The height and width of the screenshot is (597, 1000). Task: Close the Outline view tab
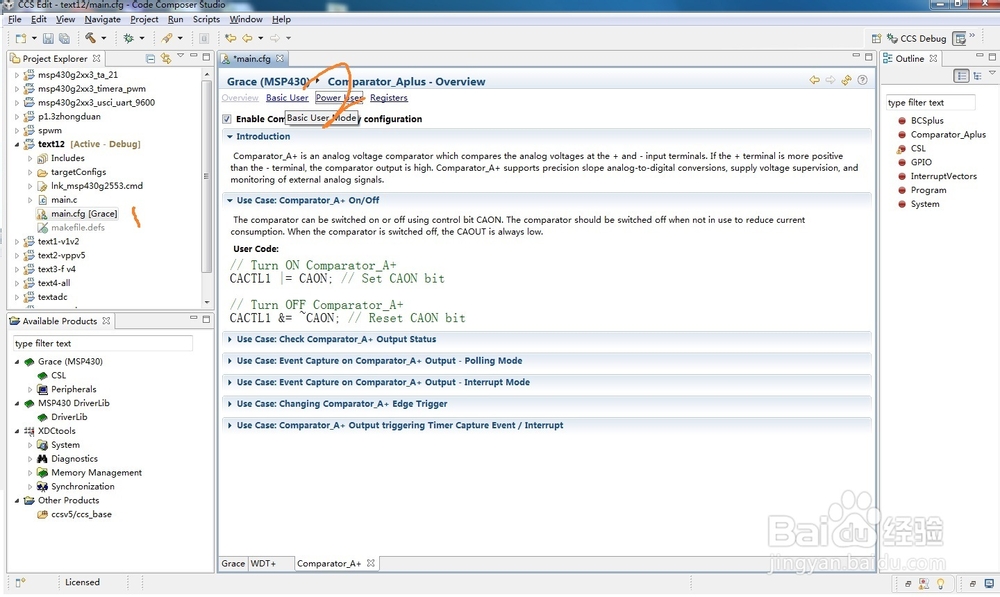pyautogui.click(x=933, y=59)
